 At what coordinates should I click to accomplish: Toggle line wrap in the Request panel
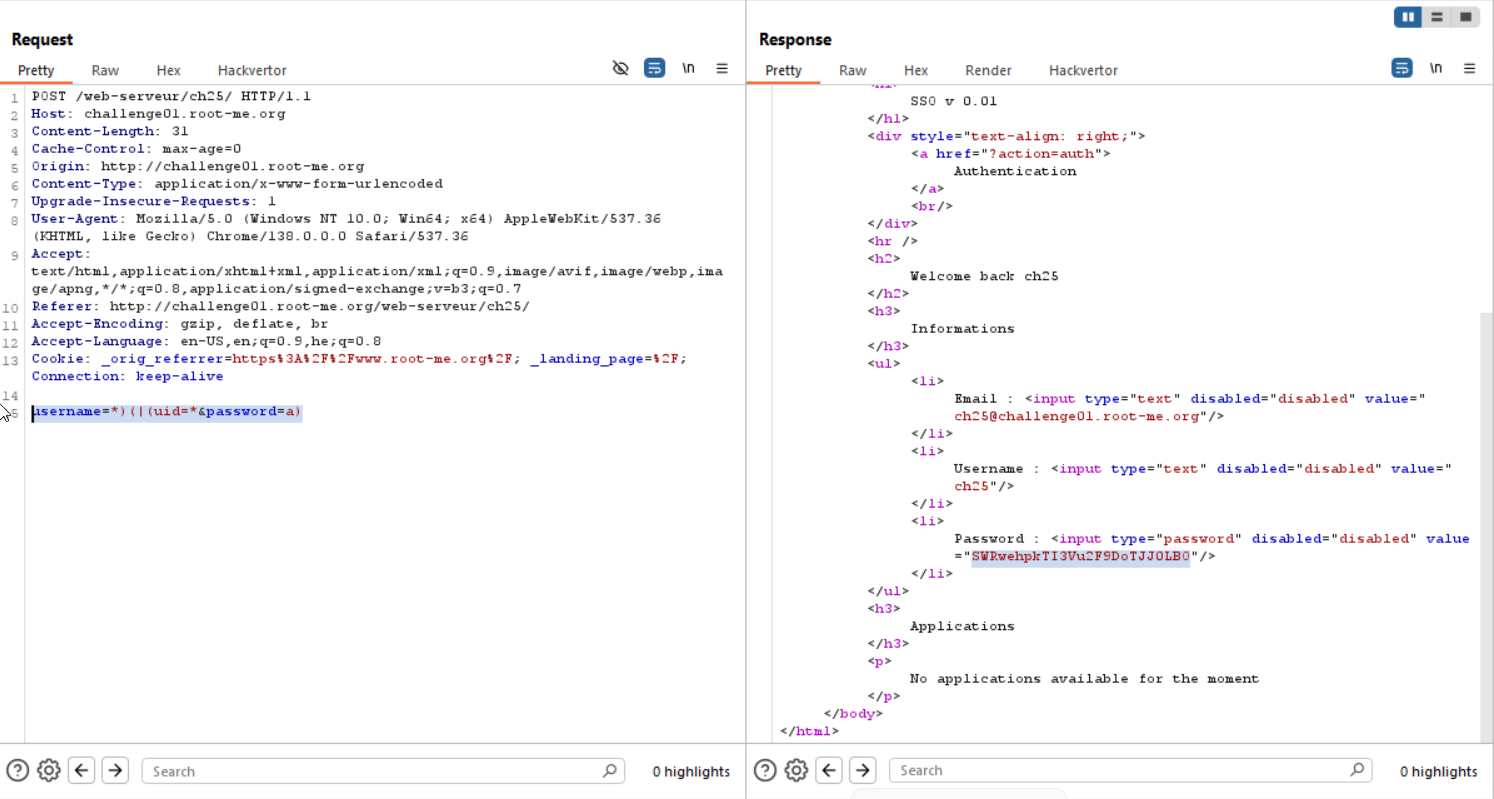pos(654,69)
